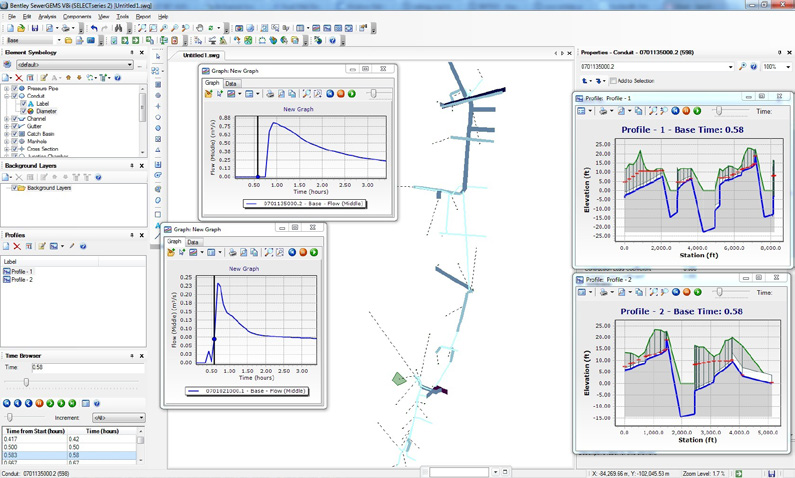Screen dimensions: 795x478
Task: Toggle the Gutter checkbox
Action: tap(14, 126)
